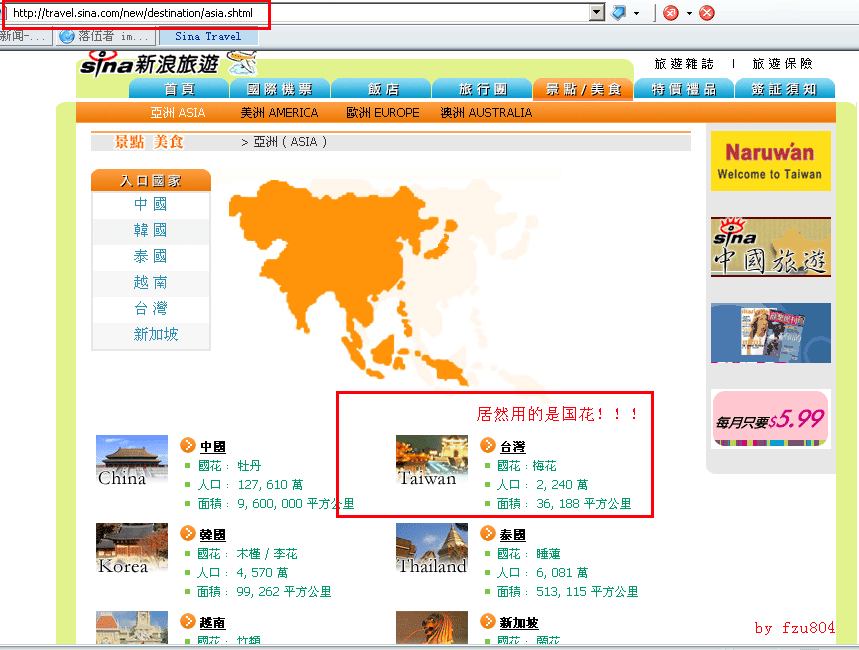Click the 亞洲 (ASIA) breadcrumb text
The height and width of the screenshot is (650, 859).
(290, 142)
